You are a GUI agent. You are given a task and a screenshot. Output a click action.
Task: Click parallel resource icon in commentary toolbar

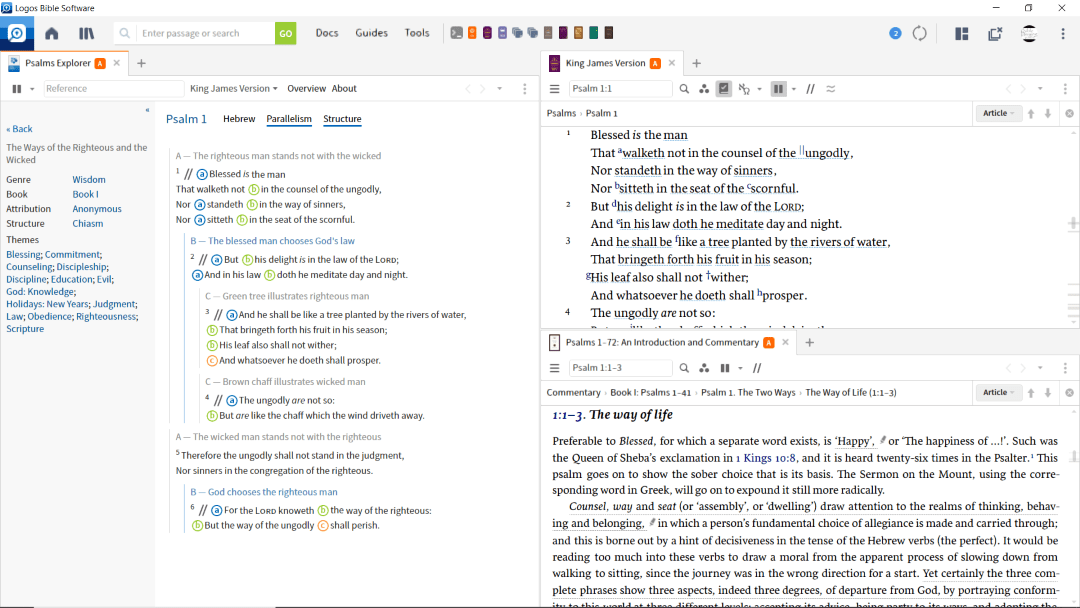click(x=757, y=368)
